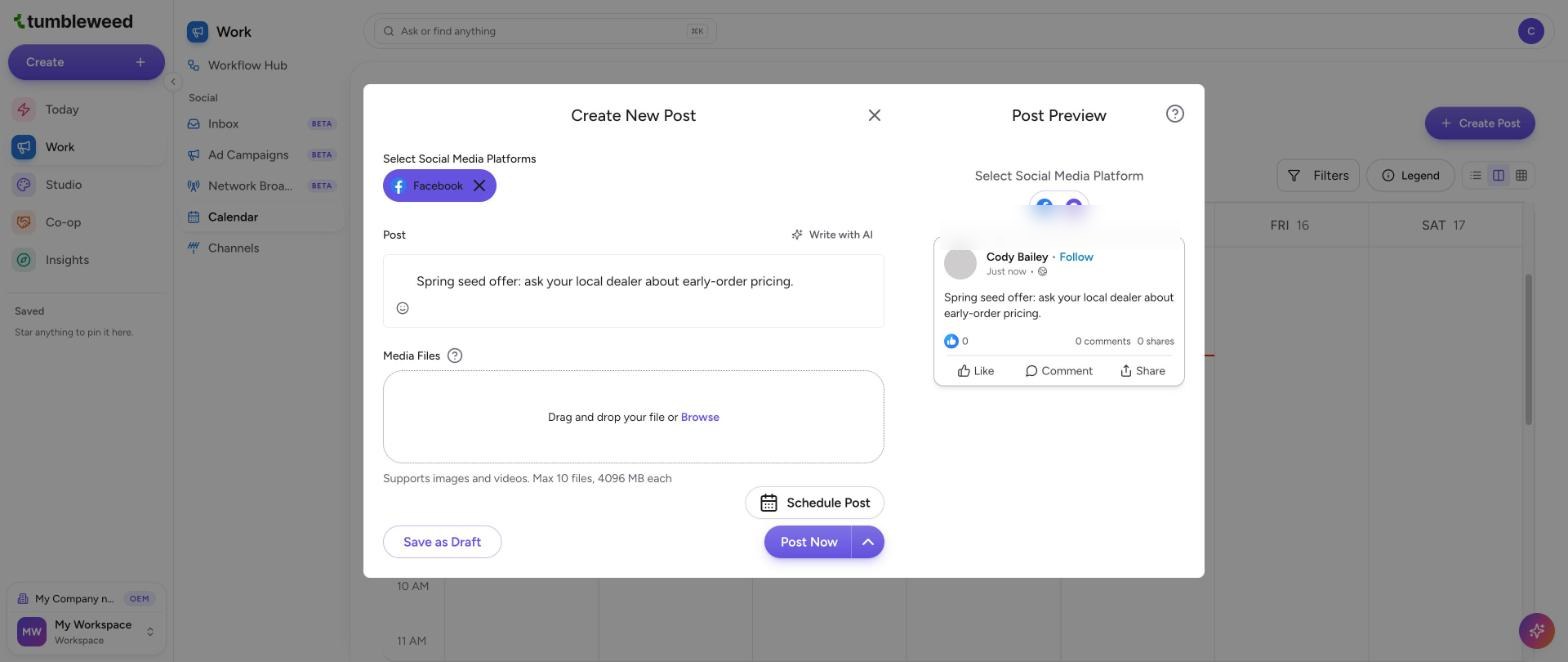Click the search bar Ask or find anything
The width and height of the screenshot is (1568, 662).
[545, 31]
